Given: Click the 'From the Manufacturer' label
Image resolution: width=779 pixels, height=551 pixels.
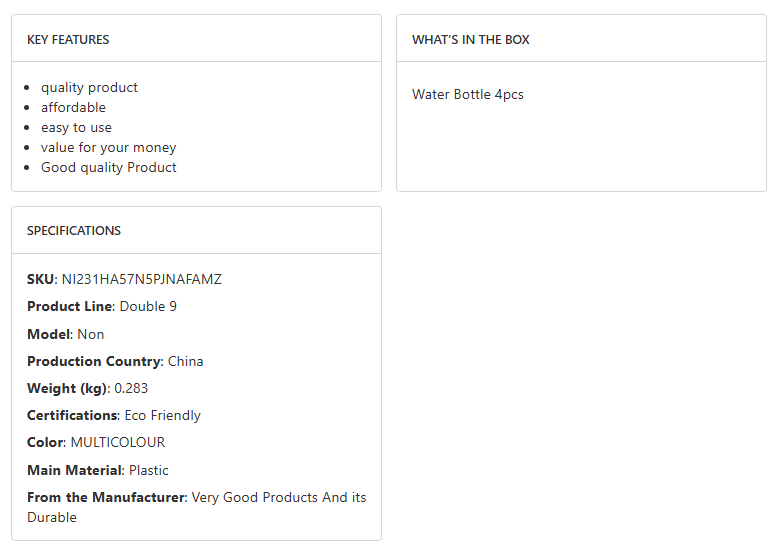Looking at the screenshot, I should pyautogui.click(x=107, y=498).
